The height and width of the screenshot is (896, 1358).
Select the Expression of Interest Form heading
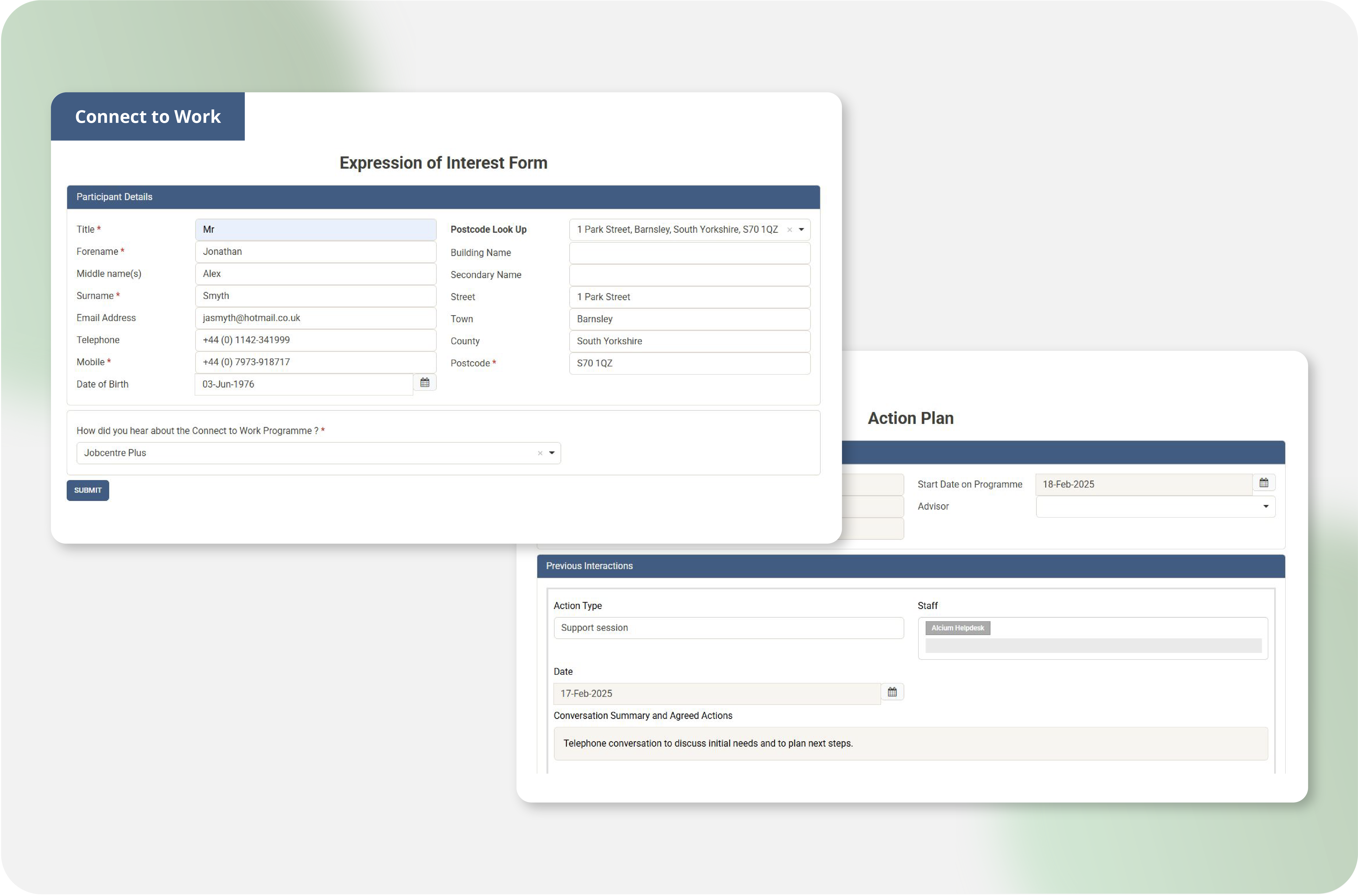click(443, 163)
